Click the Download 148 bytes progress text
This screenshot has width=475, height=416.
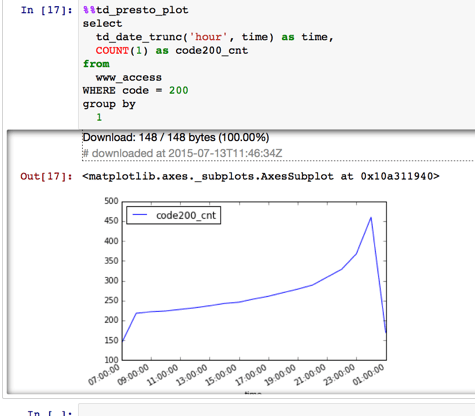tap(176, 137)
